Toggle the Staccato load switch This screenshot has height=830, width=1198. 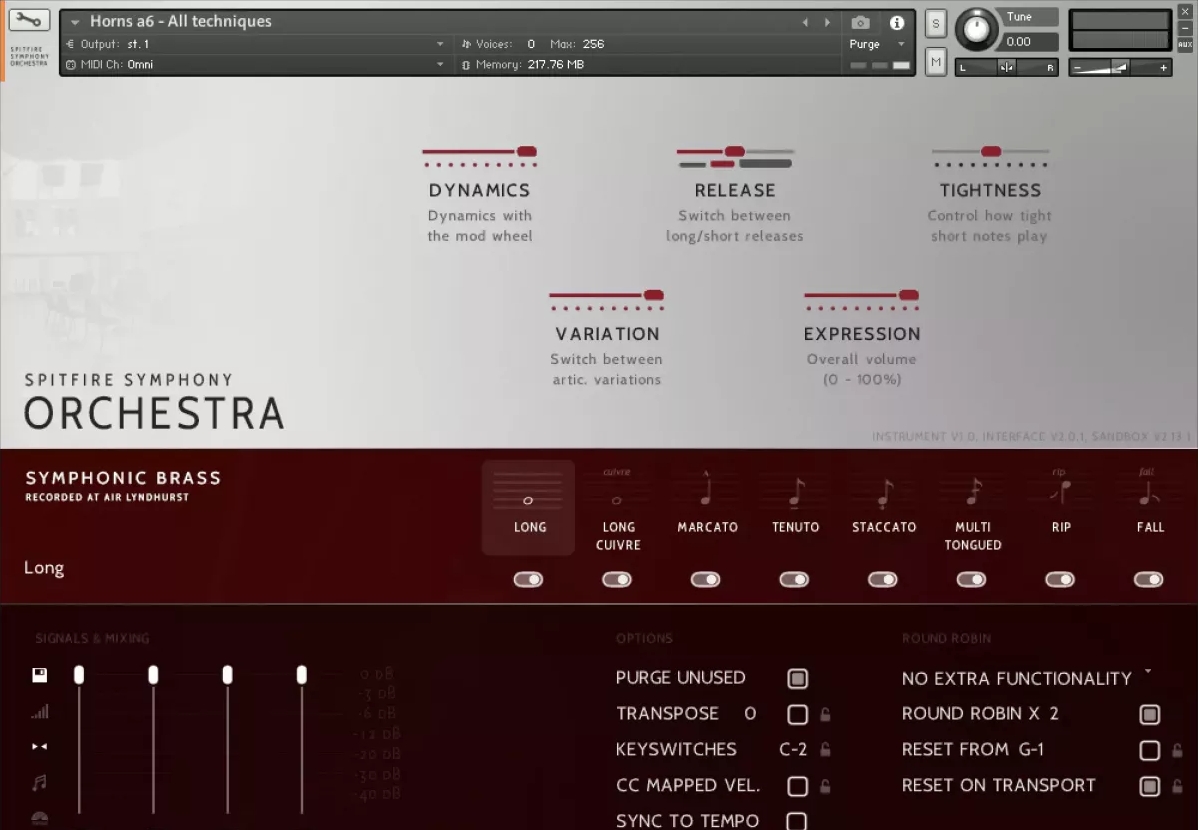pyautogui.click(x=882, y=579)
